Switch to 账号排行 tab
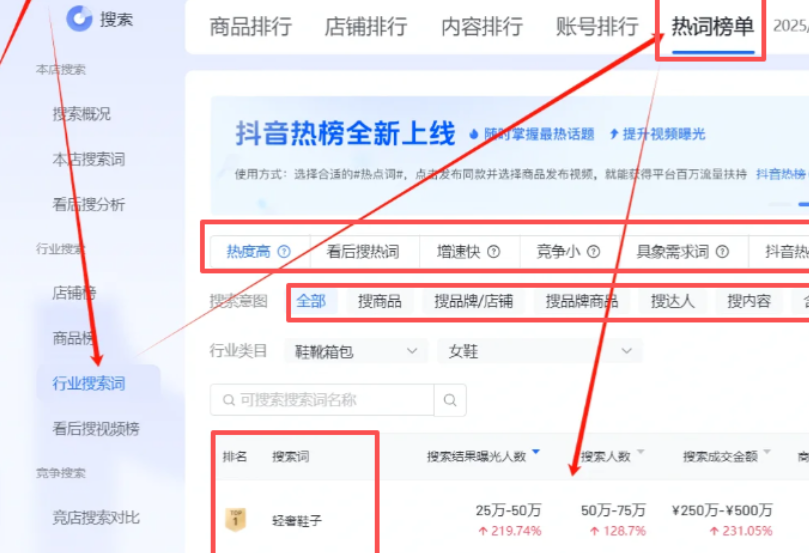 coord(597,27)
